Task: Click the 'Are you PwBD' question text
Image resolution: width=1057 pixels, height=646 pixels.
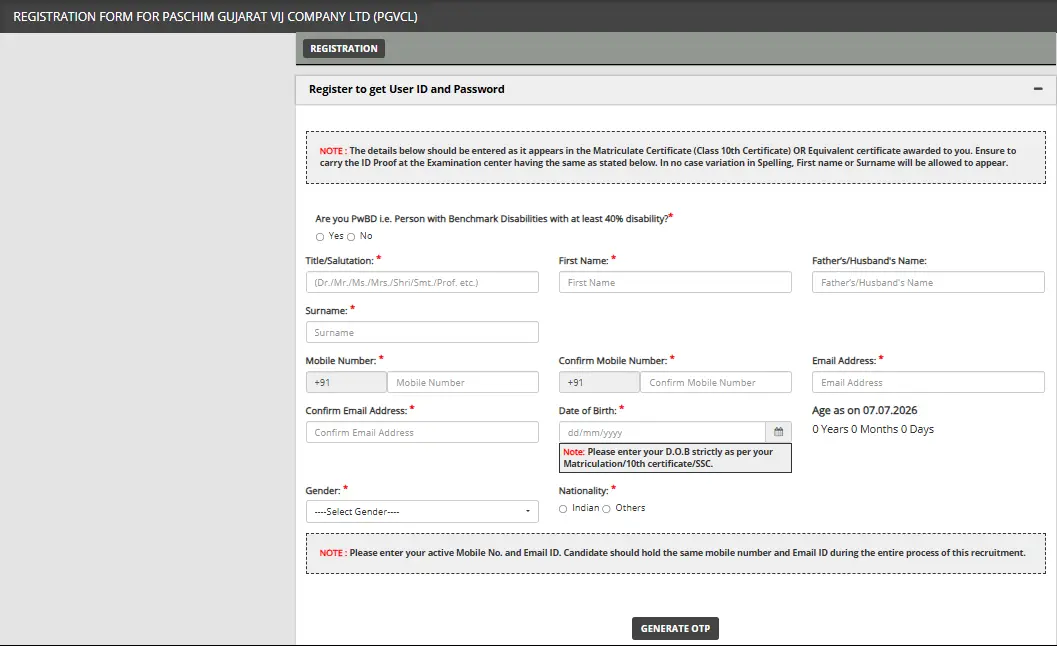Action: (491, 218)
